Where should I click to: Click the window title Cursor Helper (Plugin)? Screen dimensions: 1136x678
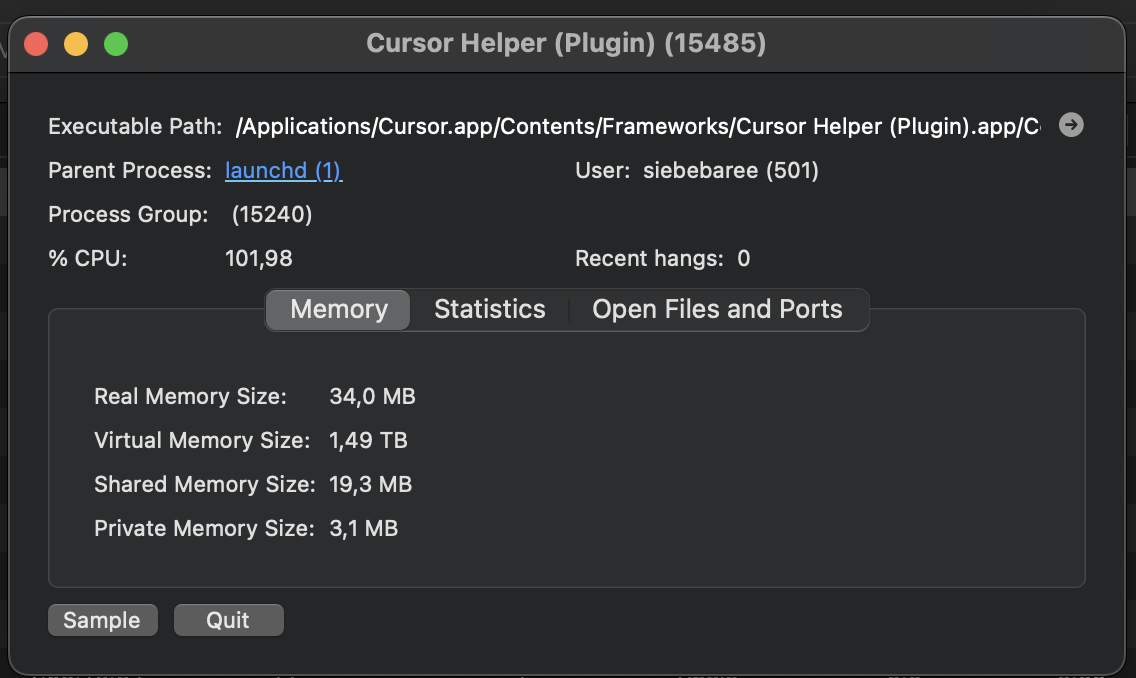click(x=567, y=43)
